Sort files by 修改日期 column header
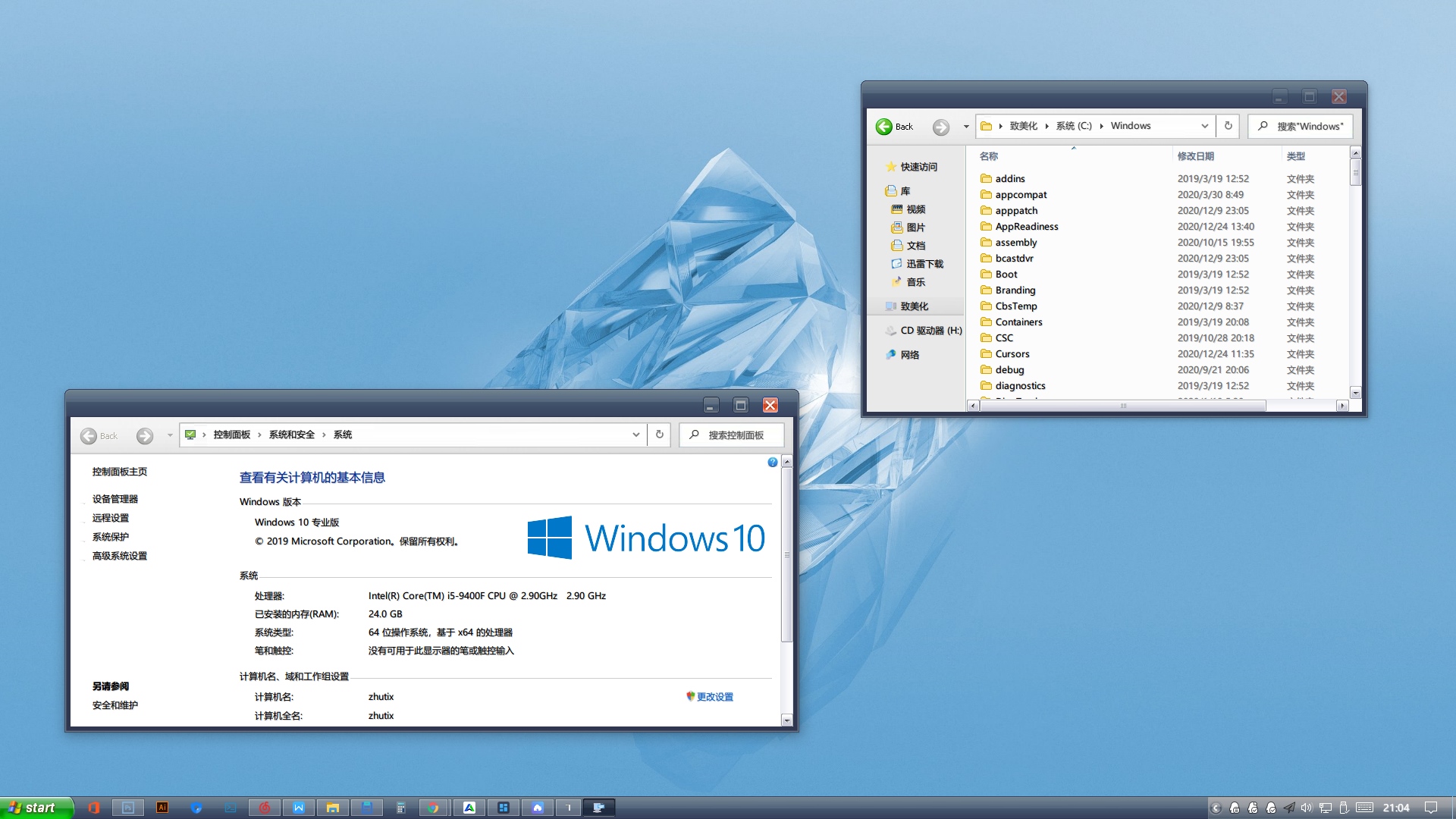Screen dimensions: 1456x819 (1196, 156)
